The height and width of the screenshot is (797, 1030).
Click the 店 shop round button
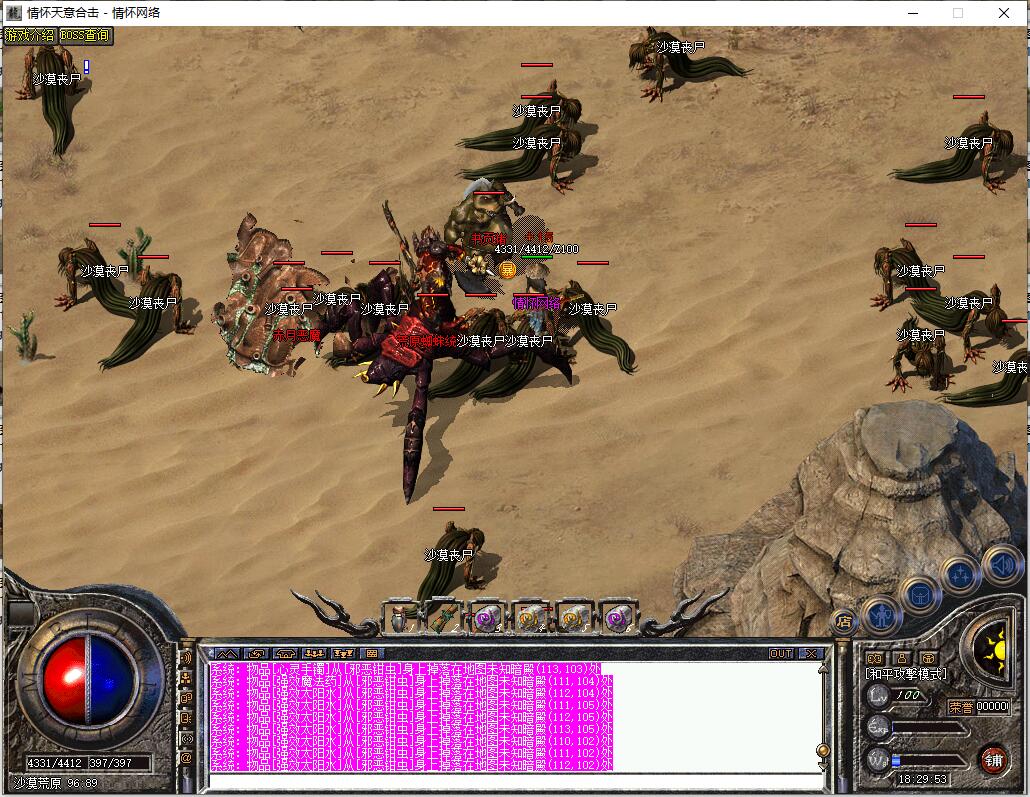(844, 622)
